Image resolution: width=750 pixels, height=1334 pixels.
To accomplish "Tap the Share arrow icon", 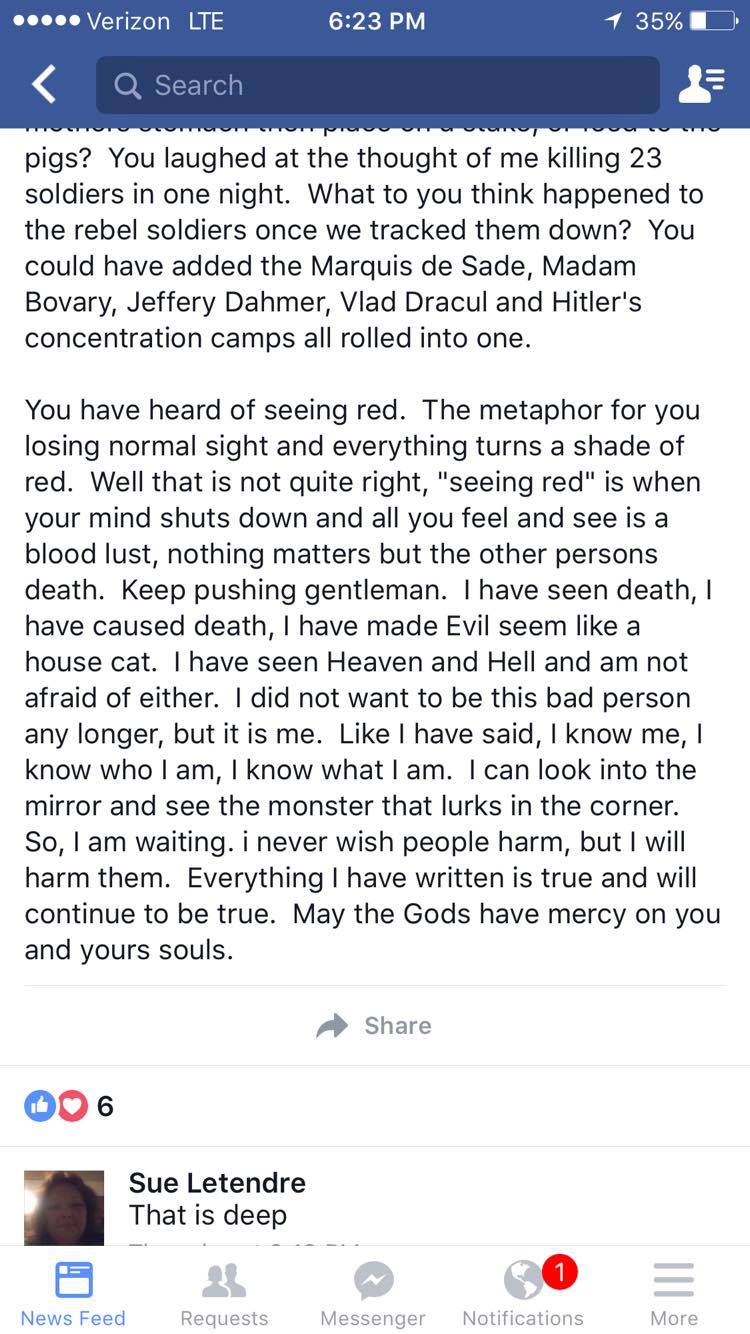I will click(x=332, y=1026).
